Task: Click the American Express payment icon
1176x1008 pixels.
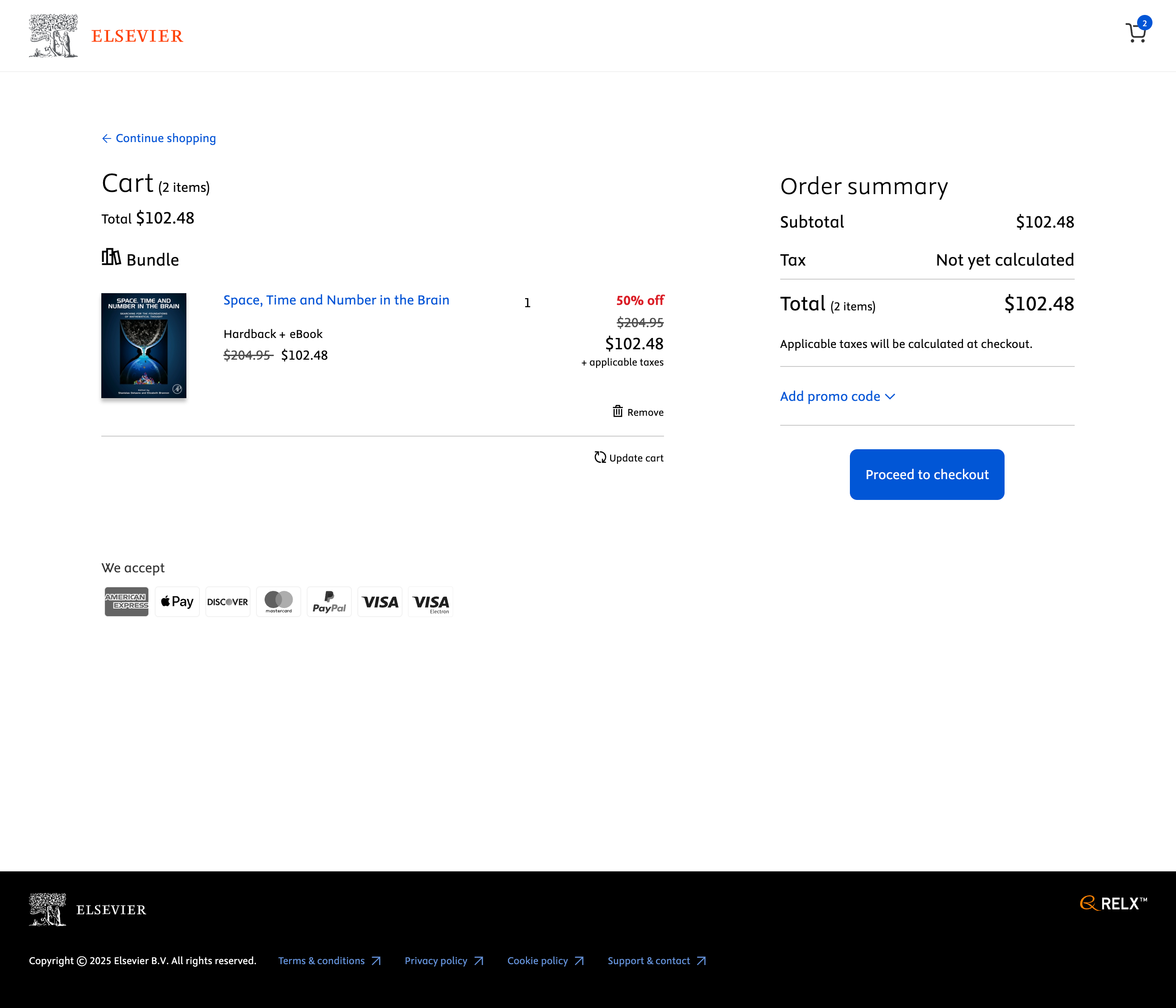Action: pos(126,602)
